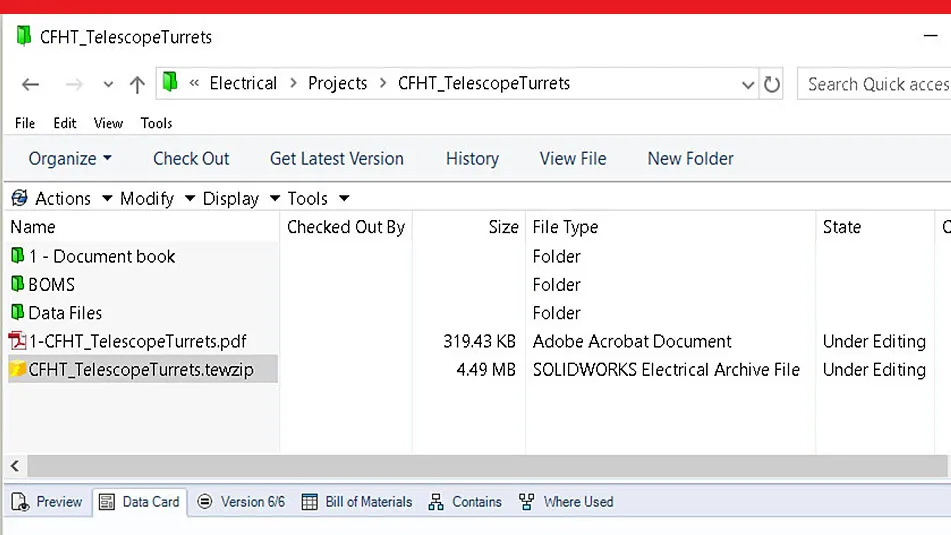This screenshot has height=535, width=951.
Task: Open the Display dropdown menu
Action: point(241,198)
